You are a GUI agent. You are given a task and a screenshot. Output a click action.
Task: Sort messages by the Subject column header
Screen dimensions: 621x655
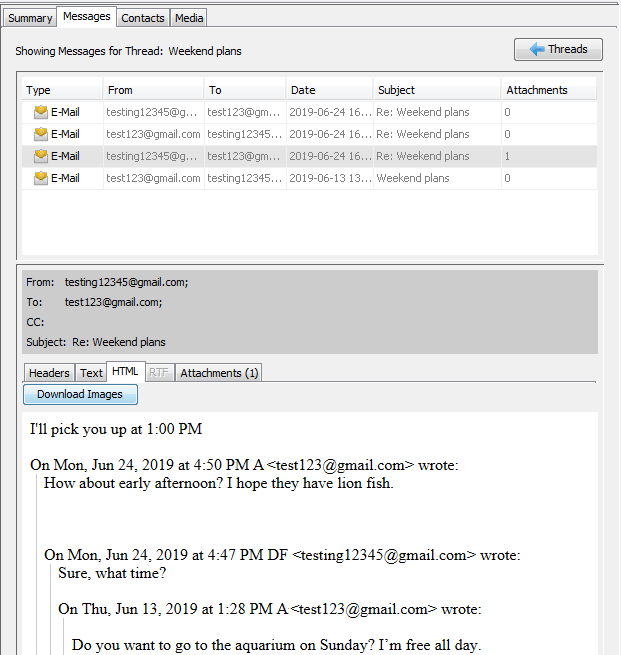[x=437, y=90]
